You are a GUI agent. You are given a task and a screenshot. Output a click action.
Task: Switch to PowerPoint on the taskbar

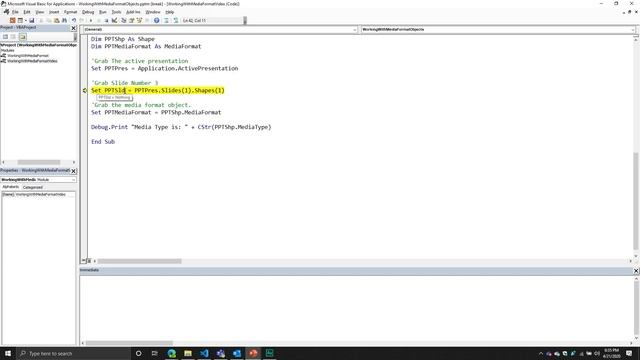coord(253,353)
